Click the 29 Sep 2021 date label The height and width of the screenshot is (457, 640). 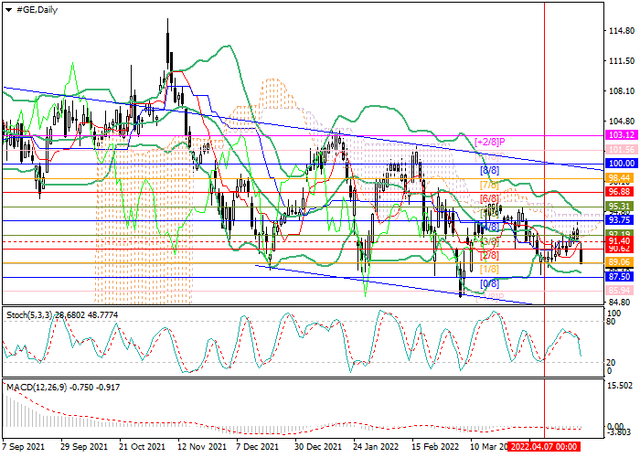click(84, 447)
